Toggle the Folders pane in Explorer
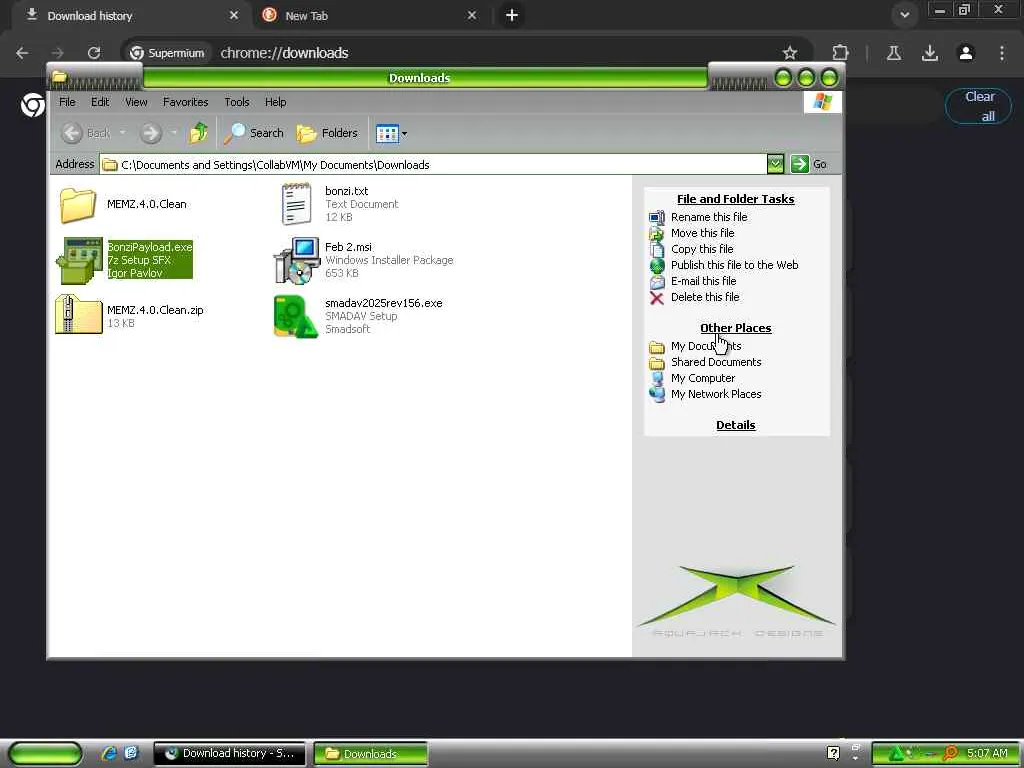The image size is (1024, 768). click(x=327, y=133)
